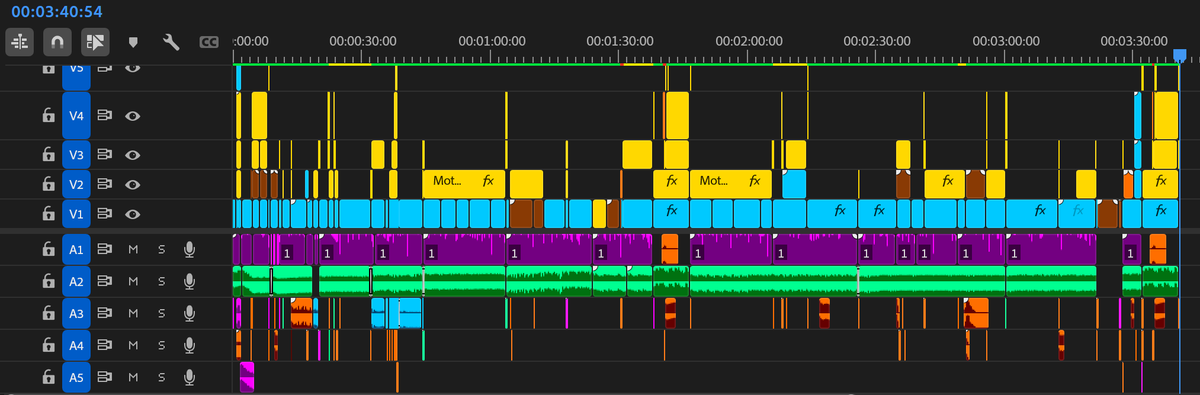Toggle the lock on track A4
The height and width of the screenshot is (395, 1200).
(47, 345)
